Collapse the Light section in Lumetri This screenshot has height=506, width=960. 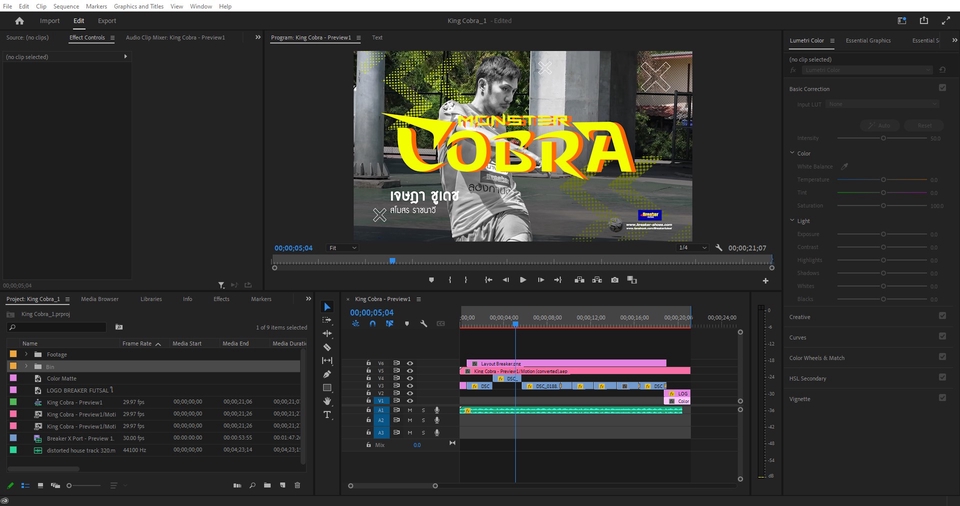(792, 221)
